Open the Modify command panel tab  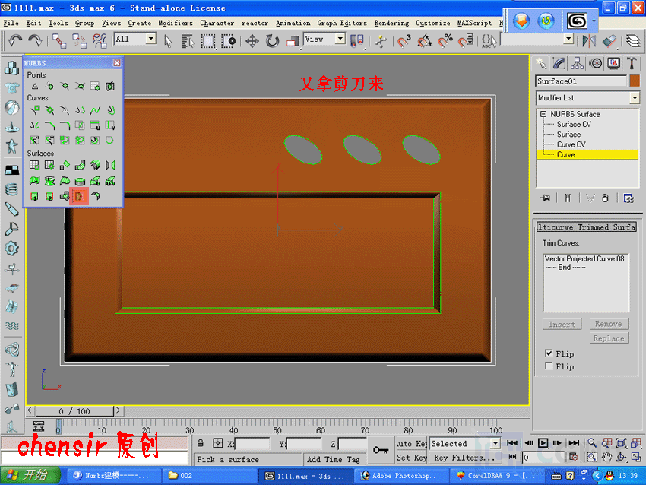[559, 63]
